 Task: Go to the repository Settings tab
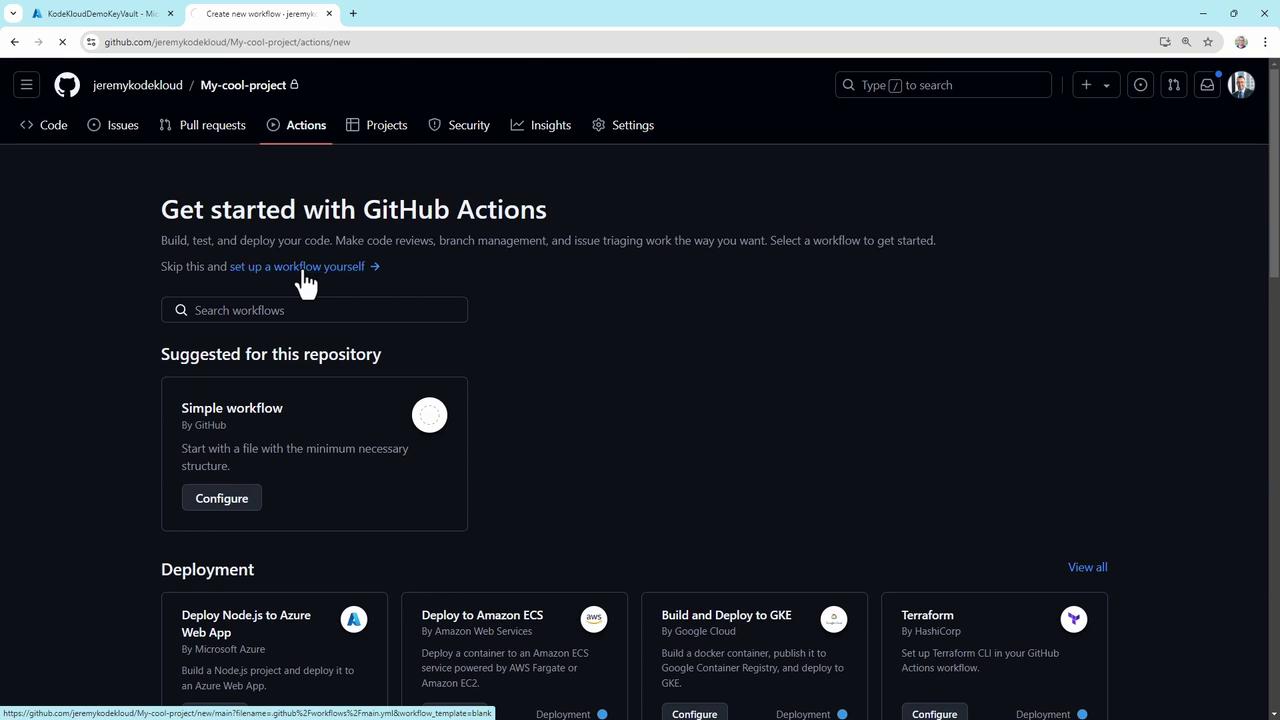pyautogui.click(x=623, y=125)
